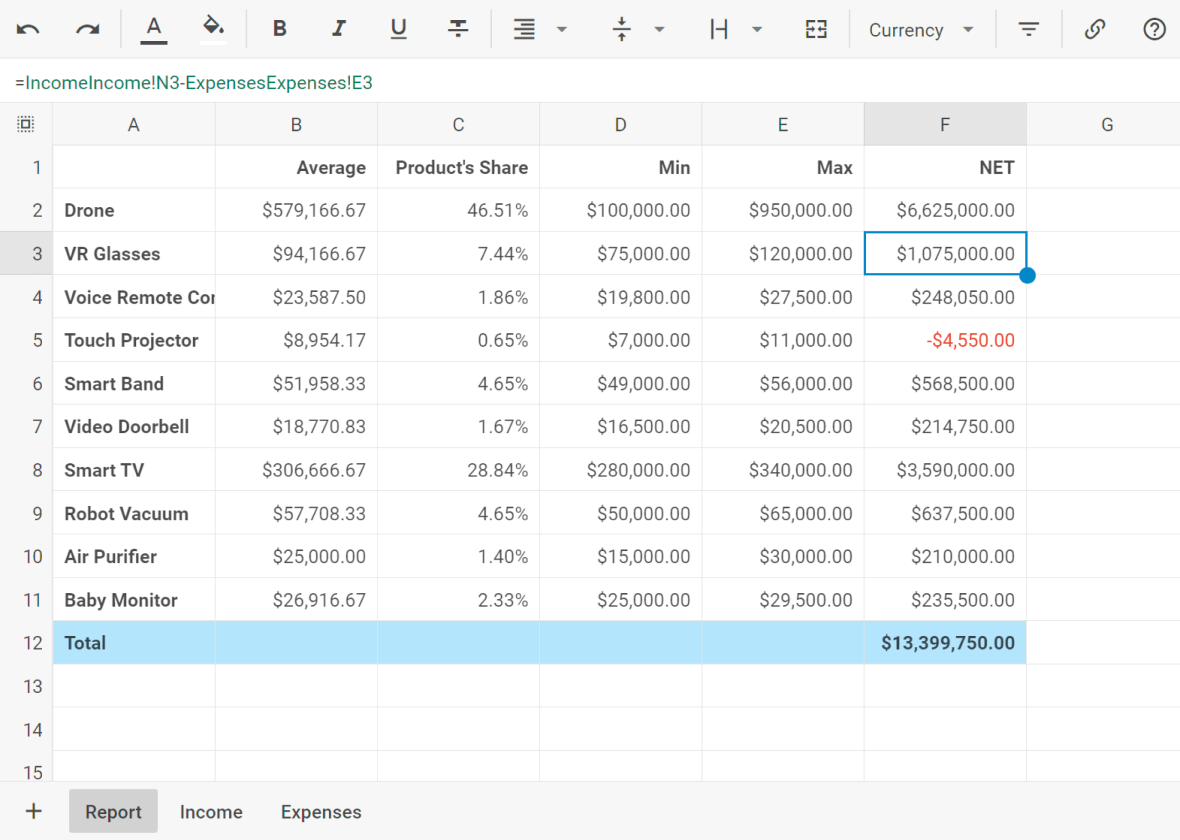Click the merge cells icon
The width and height of the screenshot is (1180, 840).
[816, 30]
